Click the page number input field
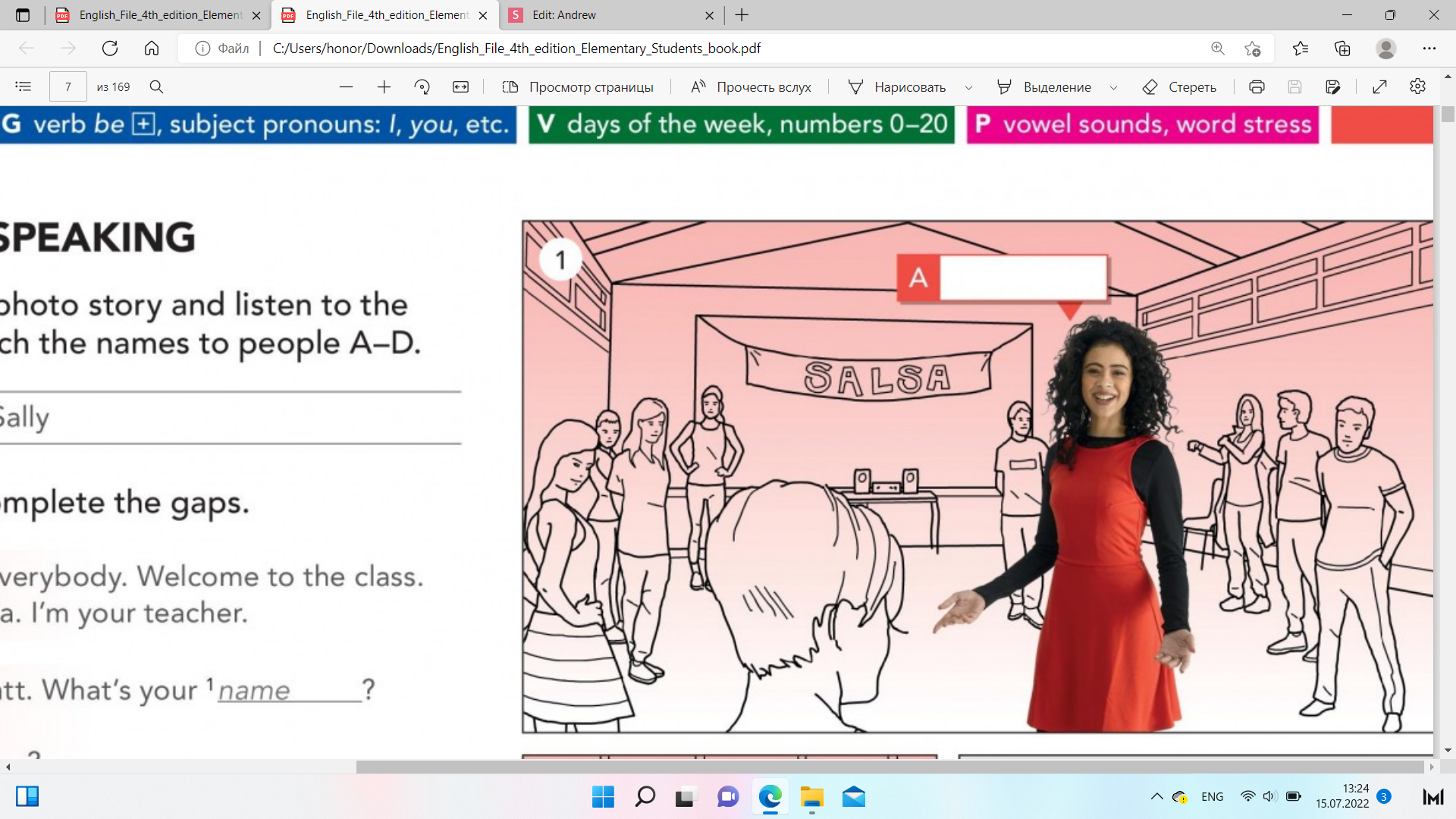This screenshot has width=1456, height=819. pyautogui.click(x=68, y=86)
